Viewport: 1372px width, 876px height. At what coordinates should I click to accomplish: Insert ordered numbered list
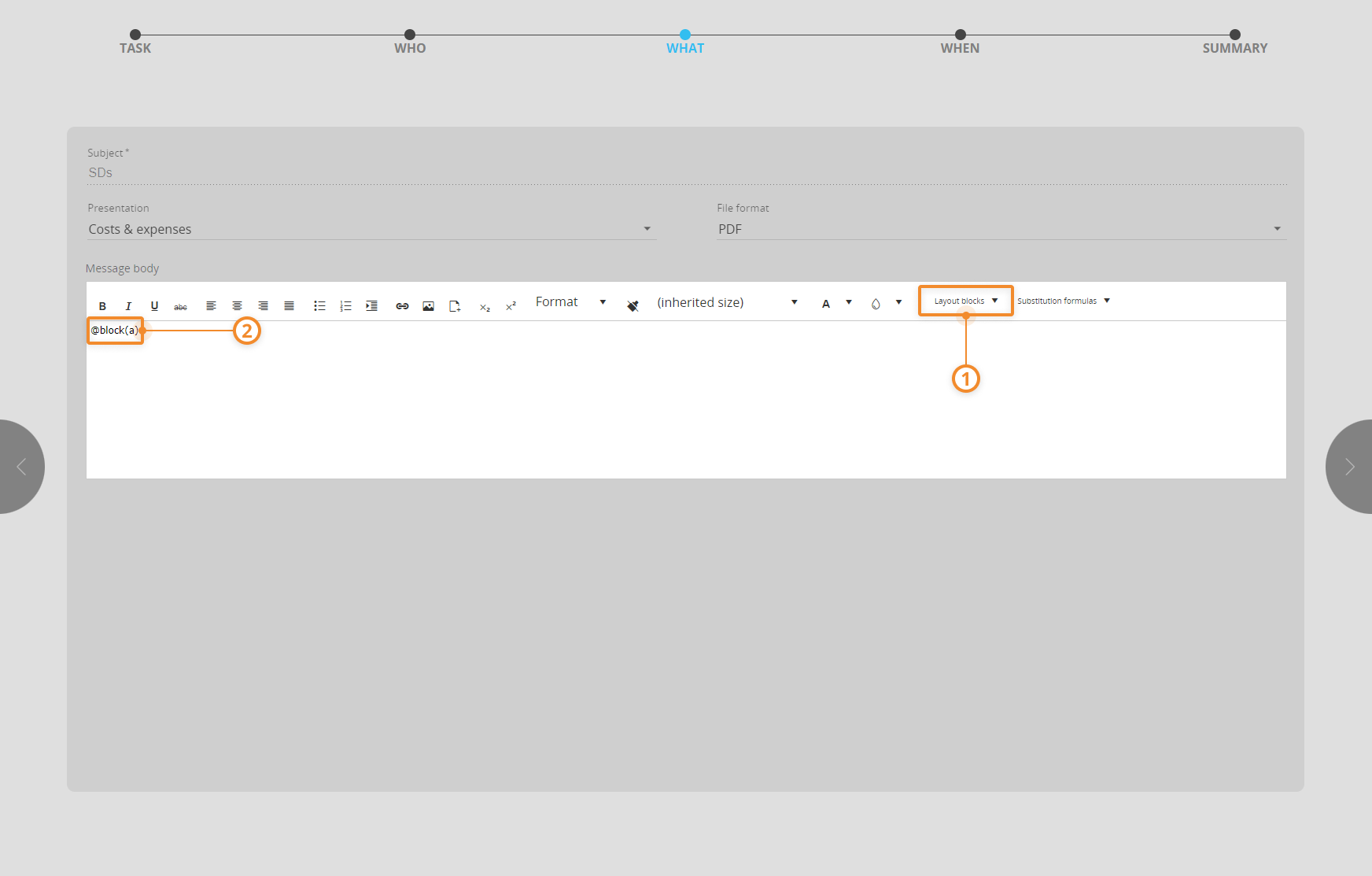click(x=345, y=306)
